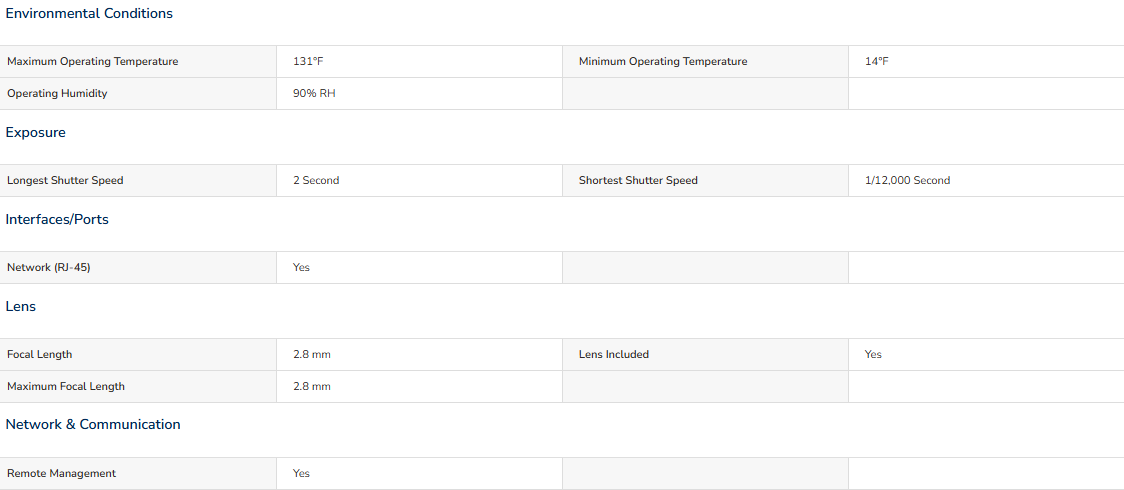Click the Minimum Operating Temperature label
This screenshot has height=490, width=1124.
pyautogui.click(x=663, y=62)
